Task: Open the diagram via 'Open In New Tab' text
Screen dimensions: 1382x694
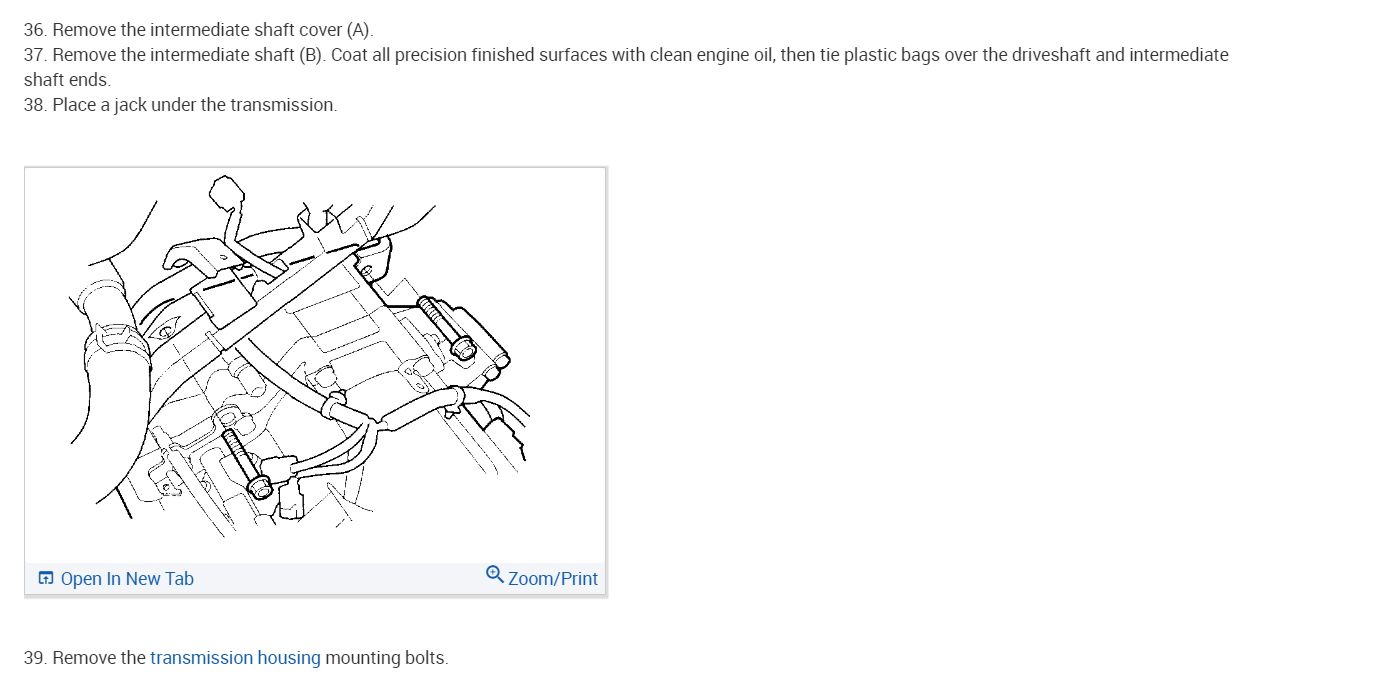Action: tap(127, 578)
